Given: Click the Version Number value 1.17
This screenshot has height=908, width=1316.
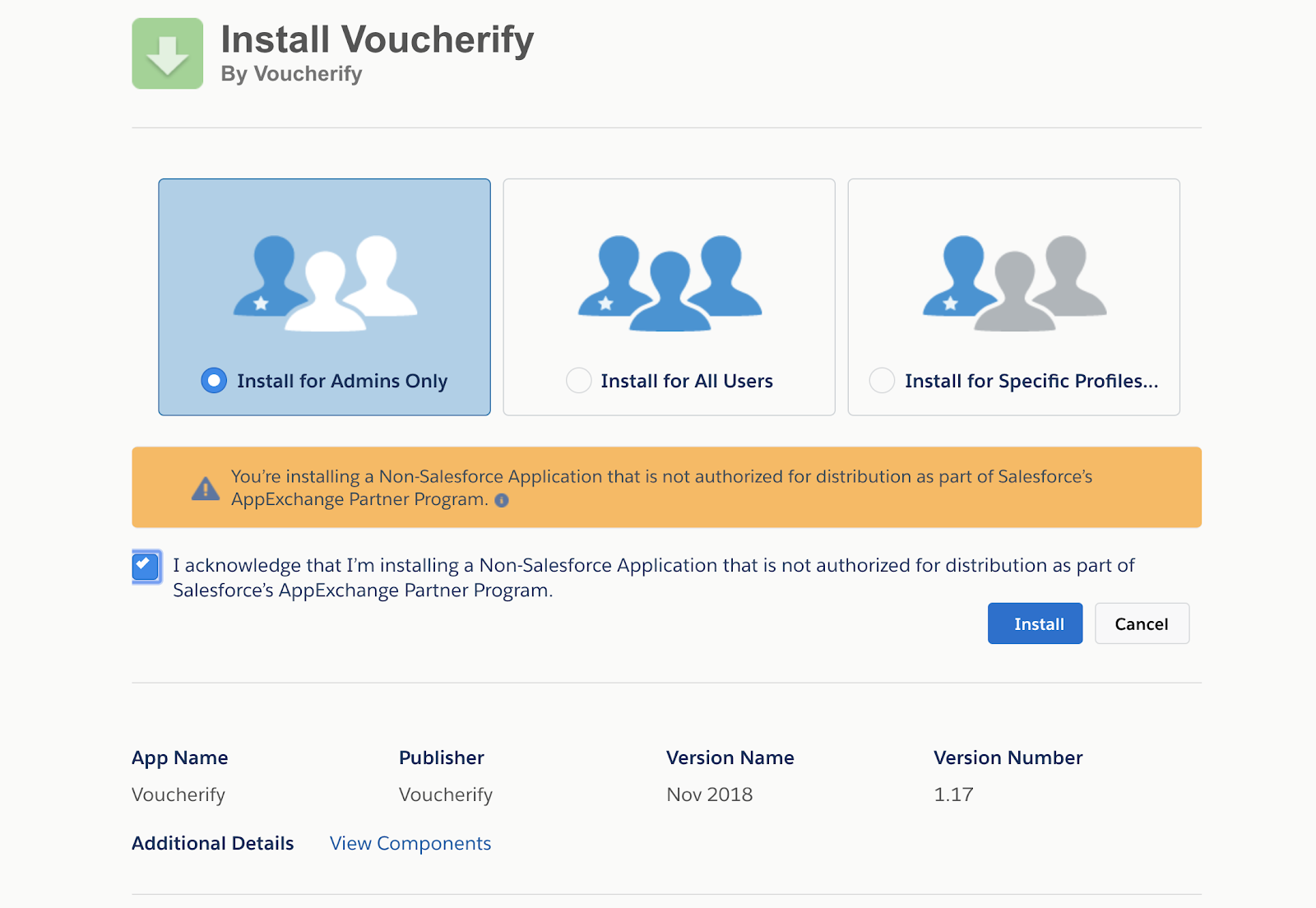Looking at the screenshot, I should [x=953, y=794].
